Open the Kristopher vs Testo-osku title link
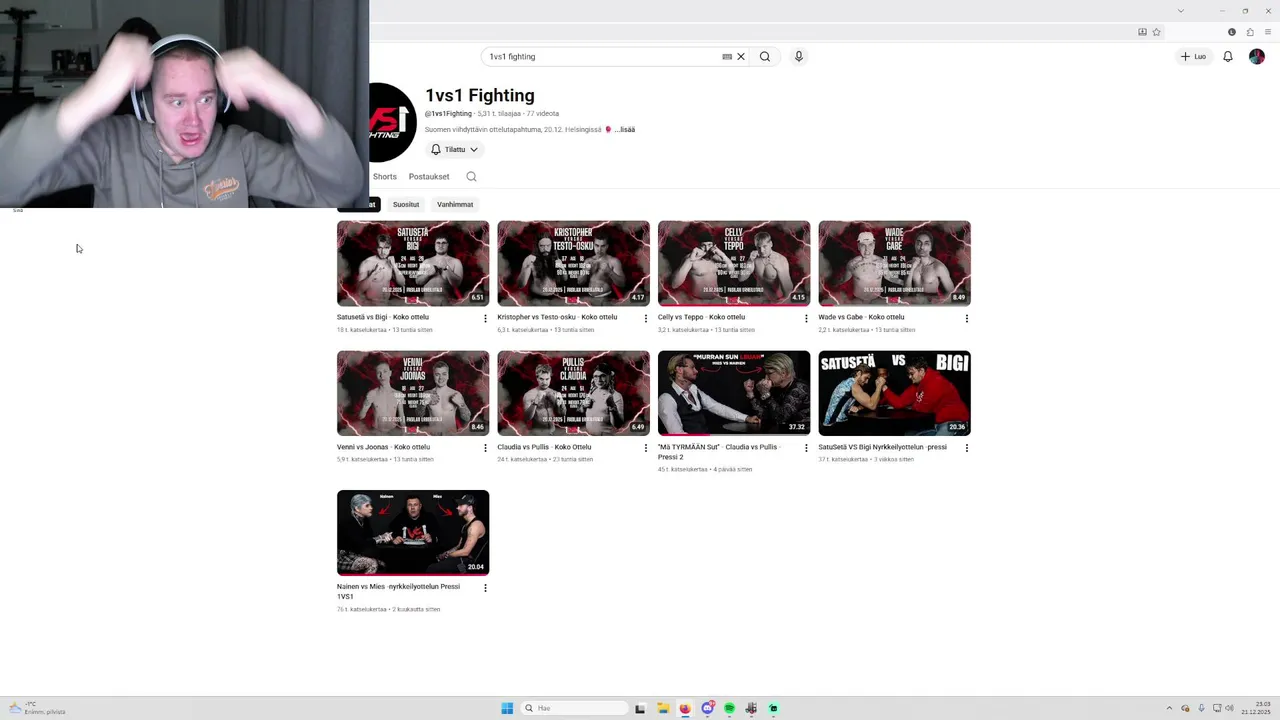The image size is (1280, 720). 557,317
